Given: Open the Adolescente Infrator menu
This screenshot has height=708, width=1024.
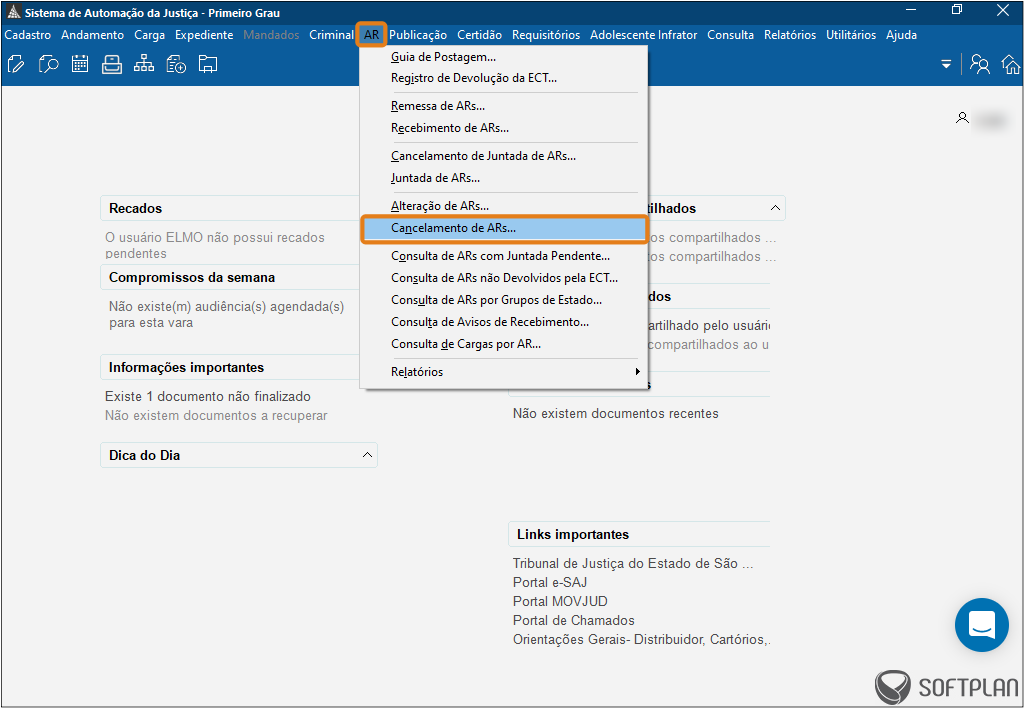Looking at the screenshot, I should pos(643,35).
